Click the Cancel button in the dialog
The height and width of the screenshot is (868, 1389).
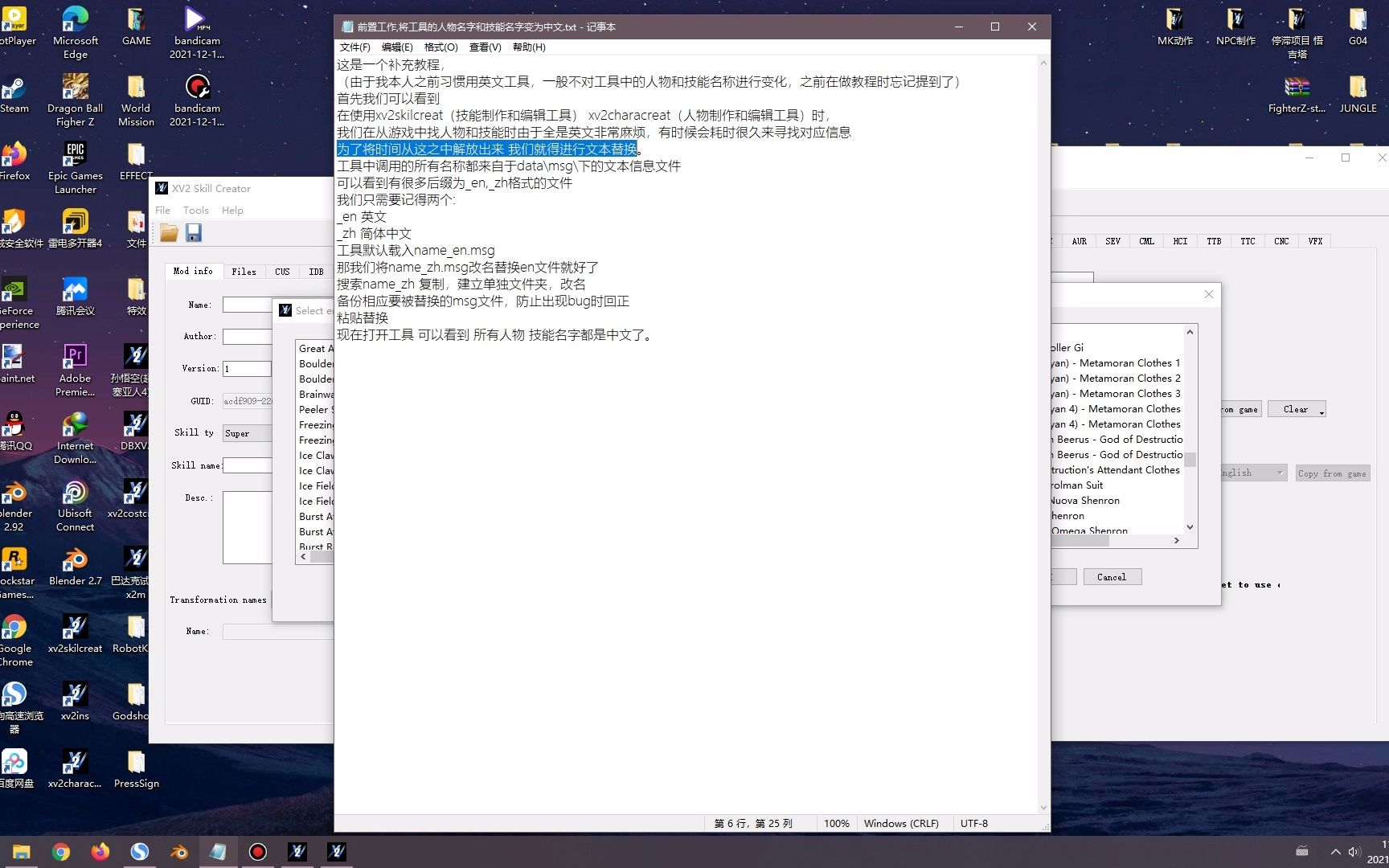[1112, 577]
